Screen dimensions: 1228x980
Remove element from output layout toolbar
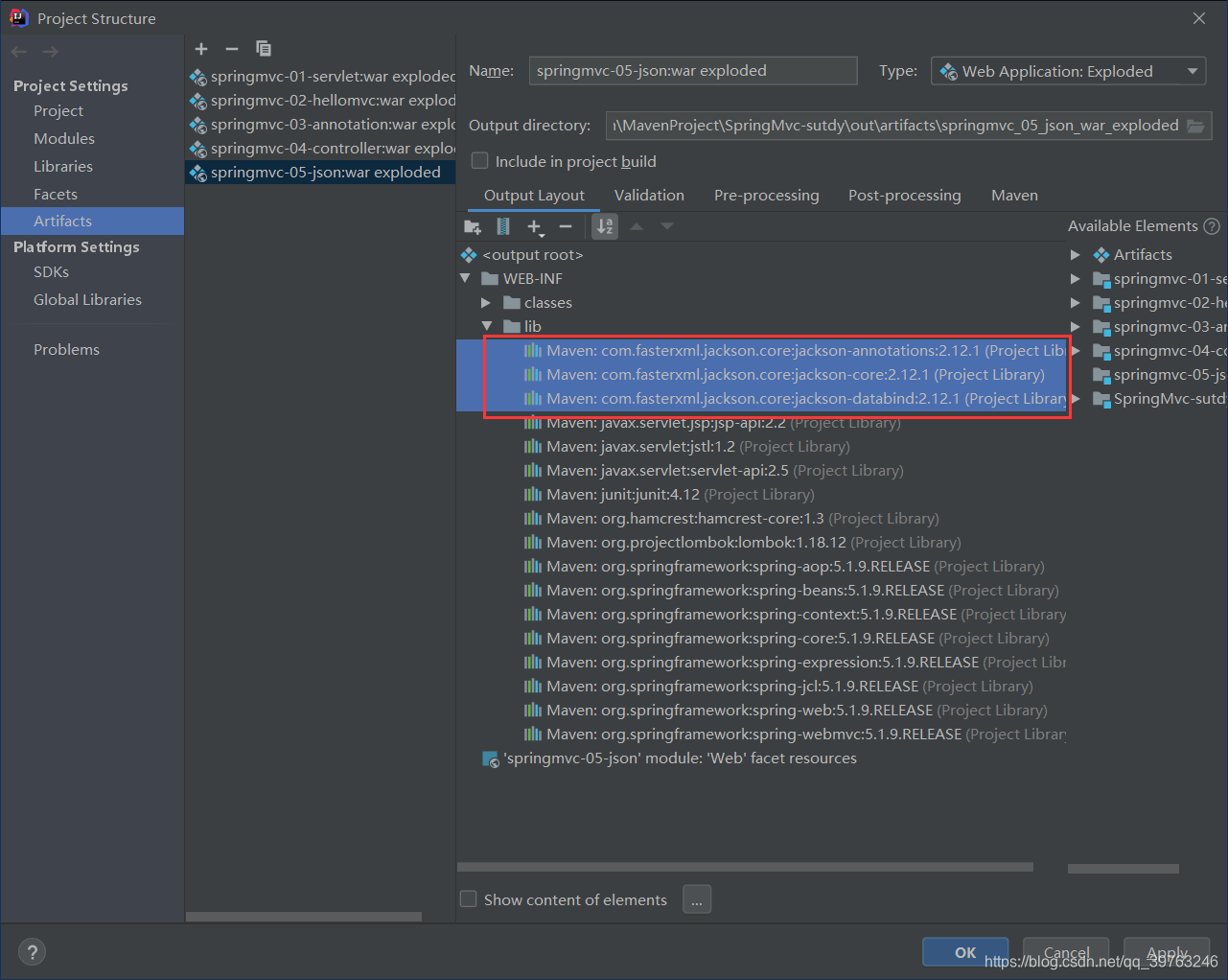pyautogui.click(x=566, y=226)
